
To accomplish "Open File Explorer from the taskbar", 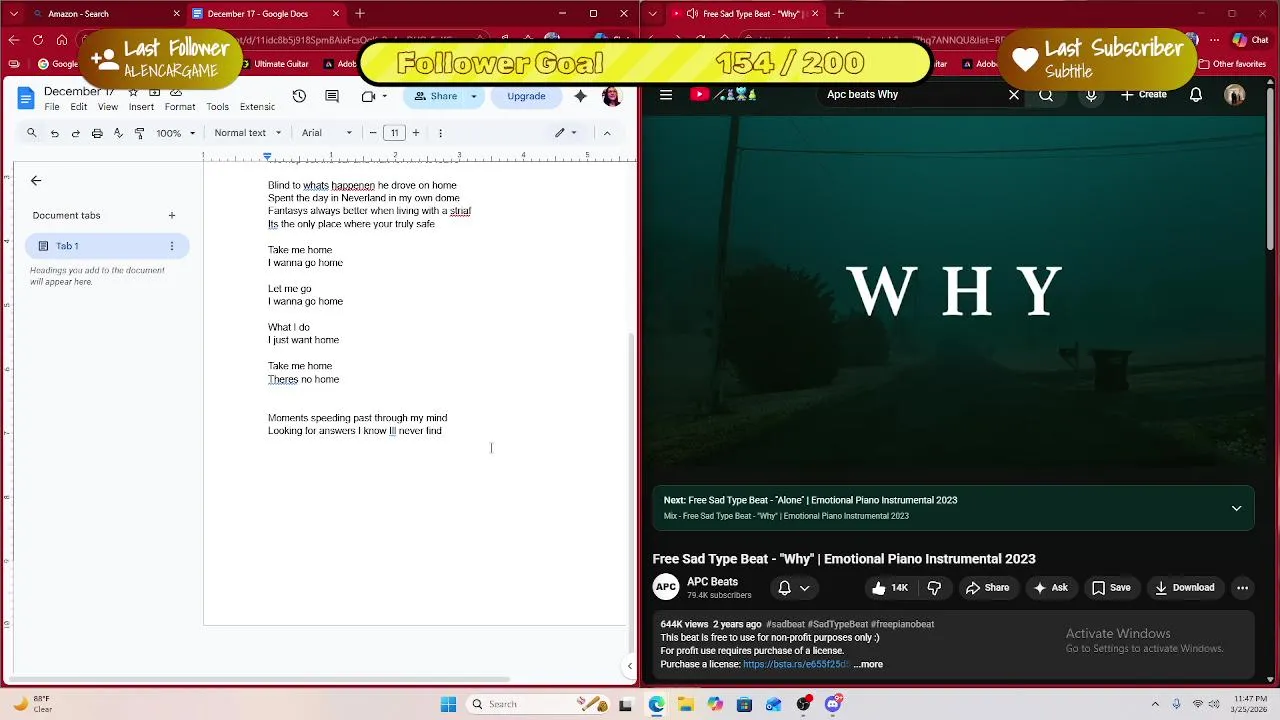I will (686, 704).
